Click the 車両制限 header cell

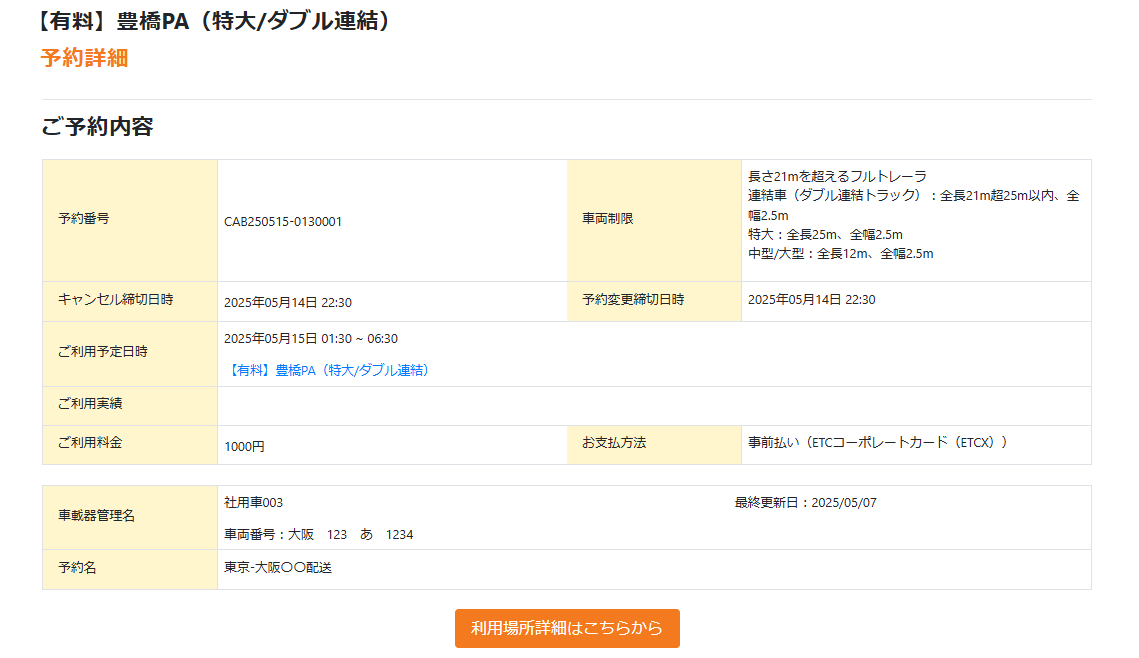608,219
